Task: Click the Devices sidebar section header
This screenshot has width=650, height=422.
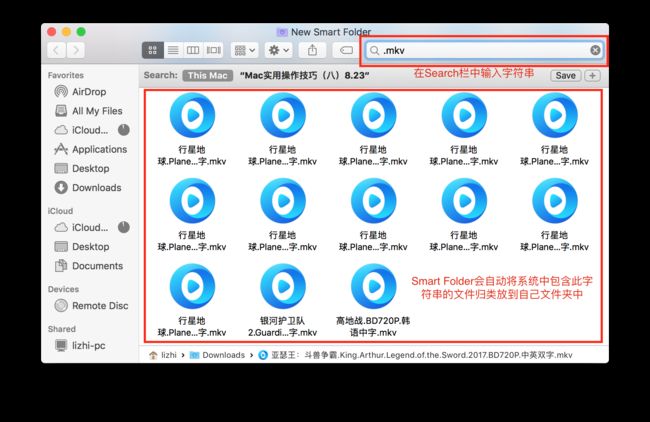Action: click(63, 289)
